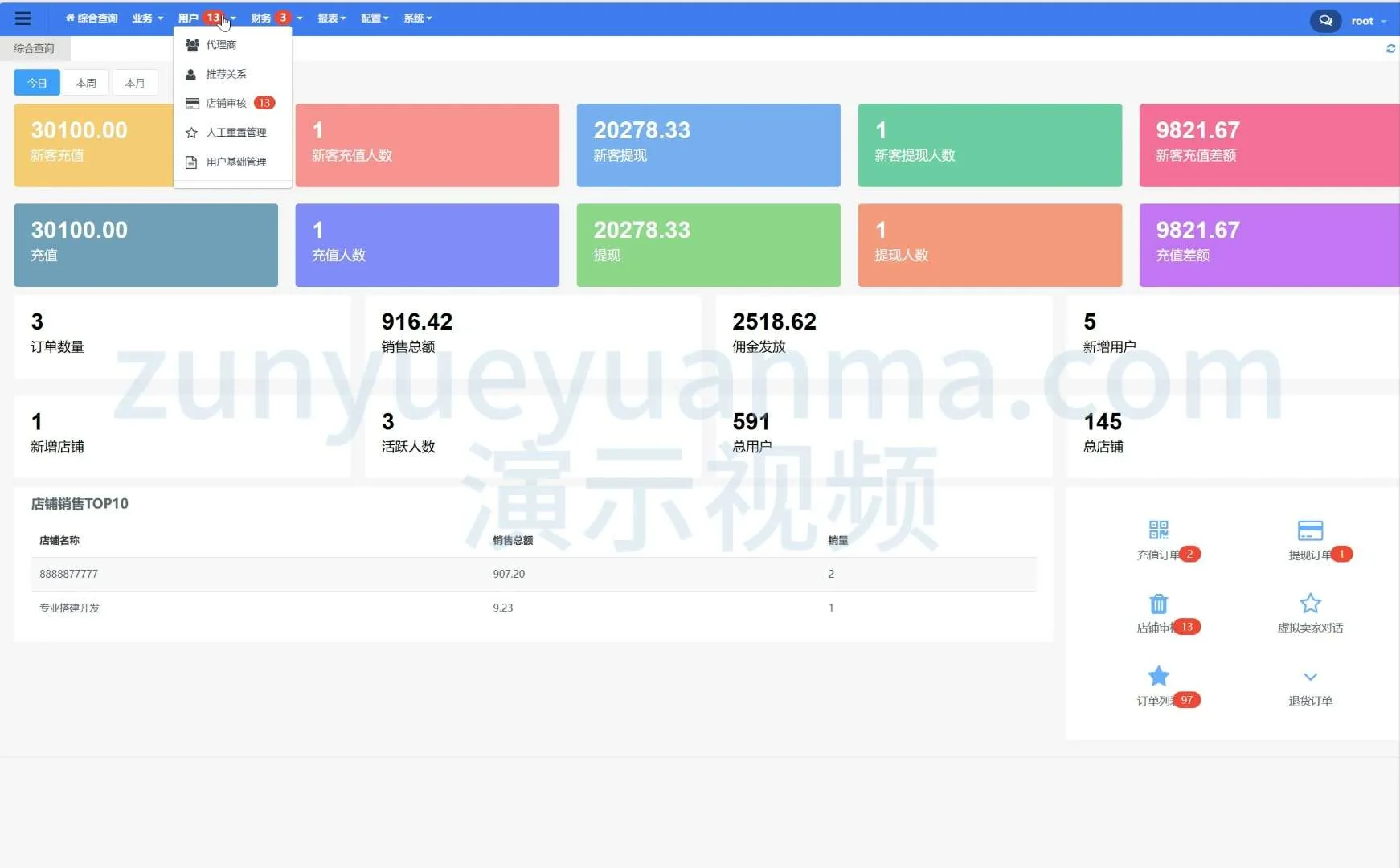Image resolution: width=1400 pixels, height=868 pixels.
Task: Expand the 报表 dropdown menu
Action: (331, 18)
